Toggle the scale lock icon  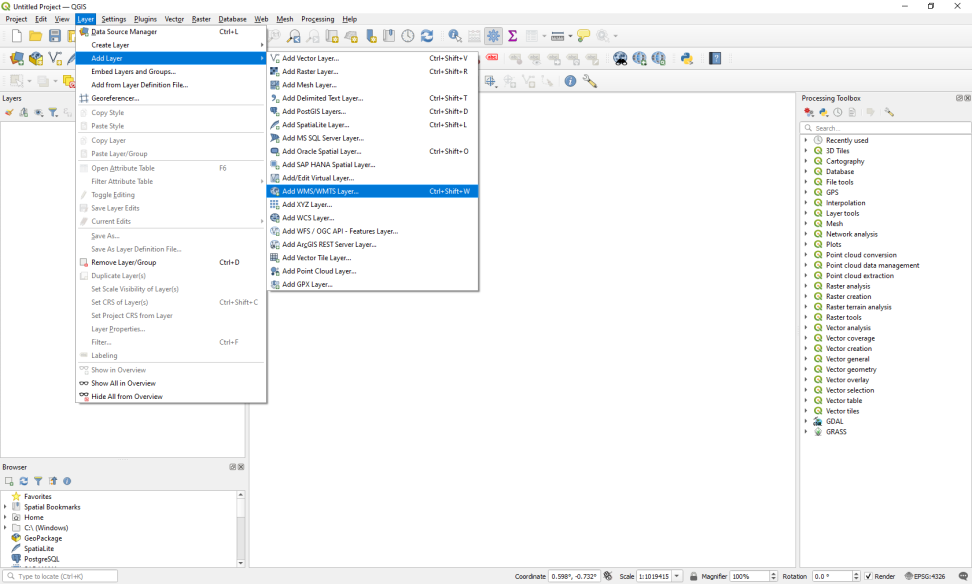coord(694,576)
